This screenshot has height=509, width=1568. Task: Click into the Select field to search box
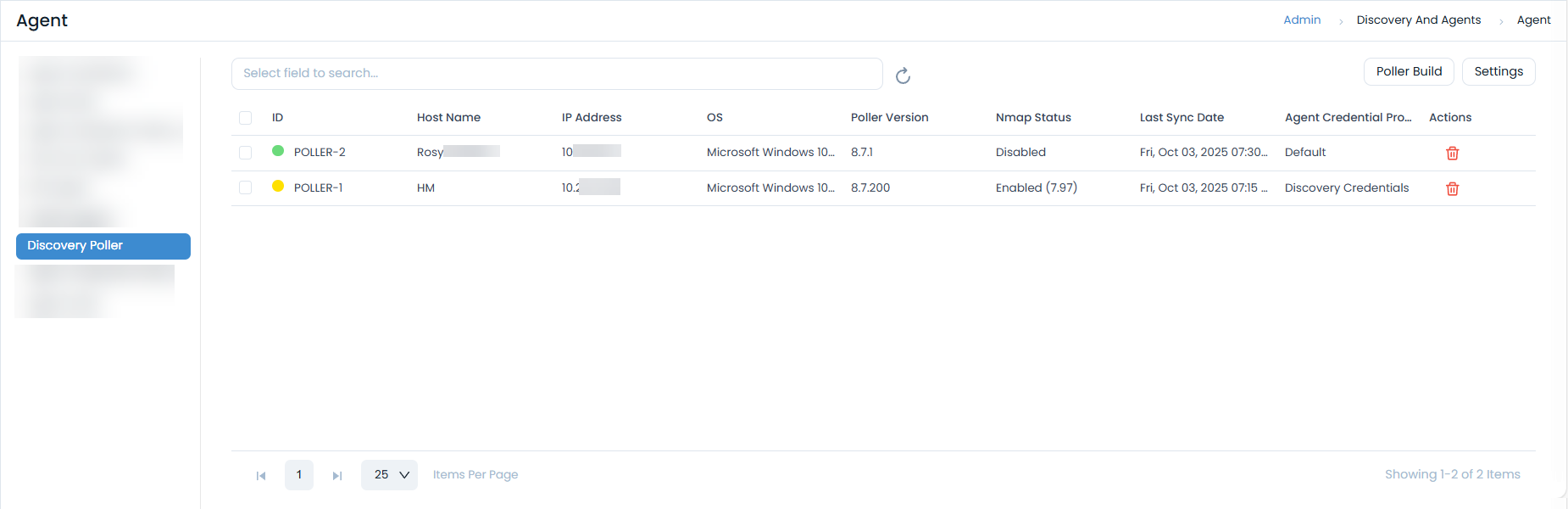556,74
